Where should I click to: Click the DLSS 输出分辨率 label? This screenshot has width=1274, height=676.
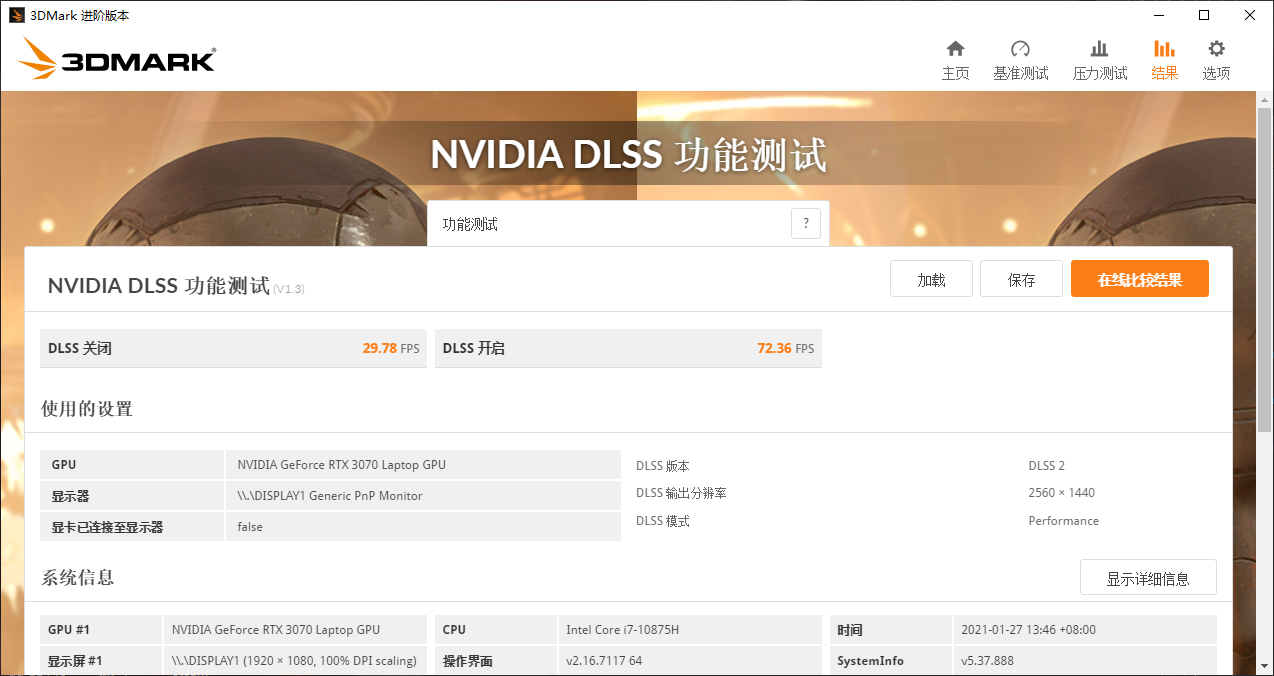point(681,493)
